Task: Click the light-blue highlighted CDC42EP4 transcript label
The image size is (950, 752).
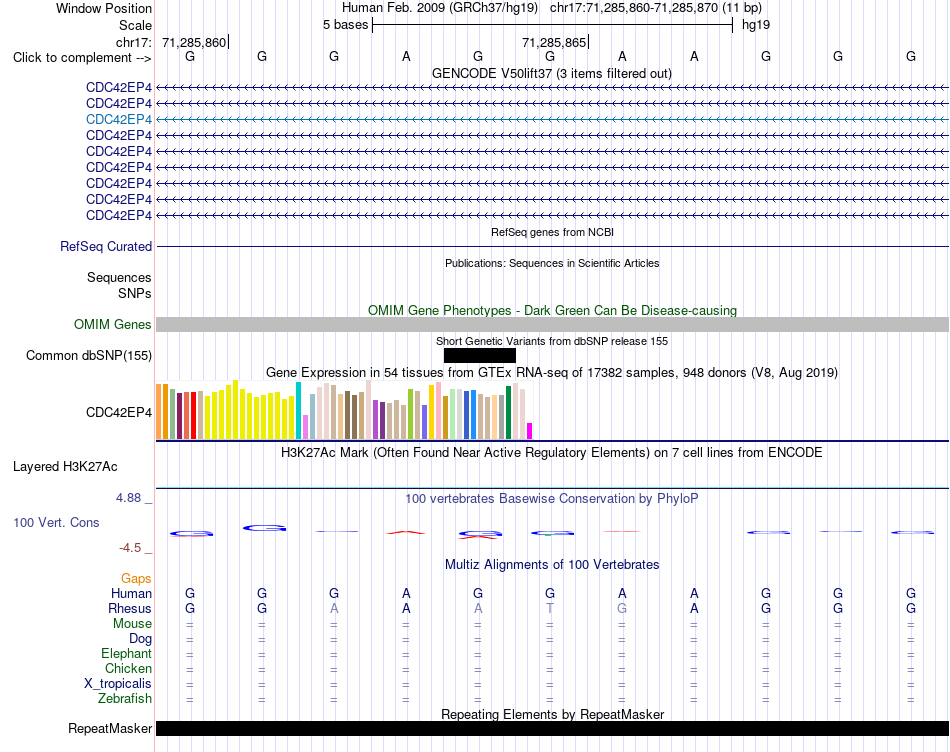Action: (x=119, y=119)
